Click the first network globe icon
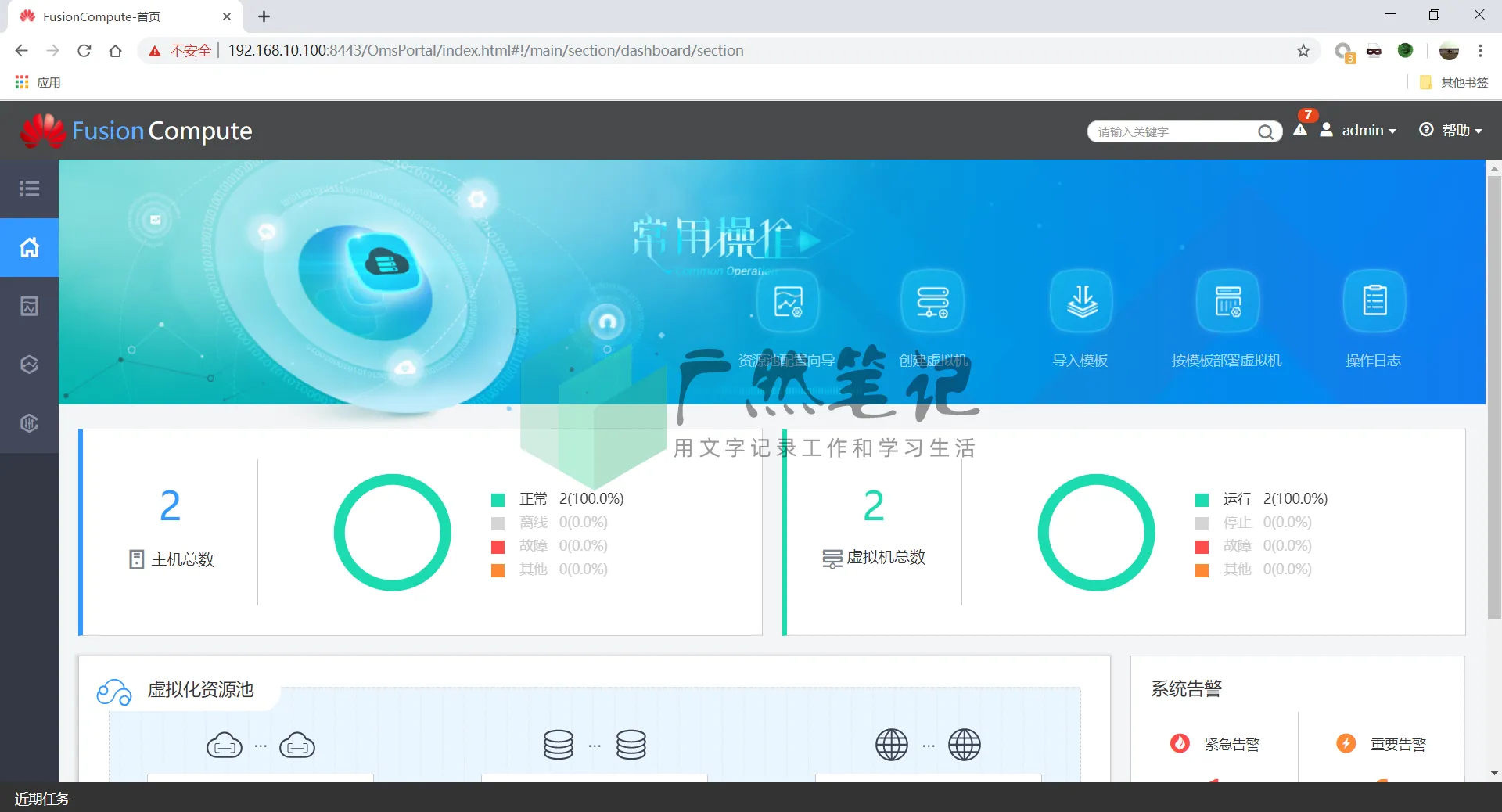This screenshot has height=812, width=1502. (x=892, y=745)
